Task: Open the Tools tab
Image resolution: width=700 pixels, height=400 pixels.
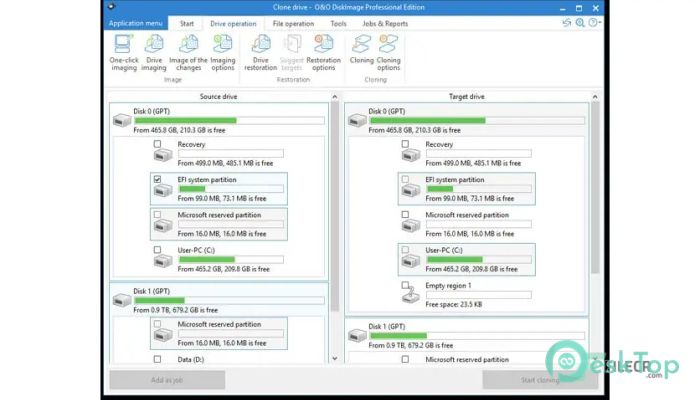Action: point(338,24)
